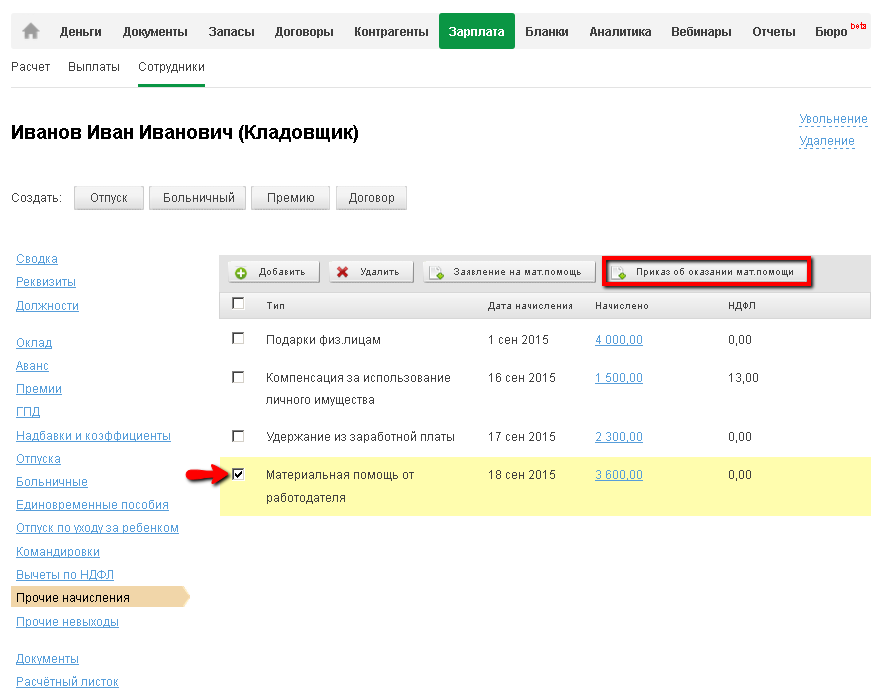Click the home icon in navigation bar

(31, 32)
